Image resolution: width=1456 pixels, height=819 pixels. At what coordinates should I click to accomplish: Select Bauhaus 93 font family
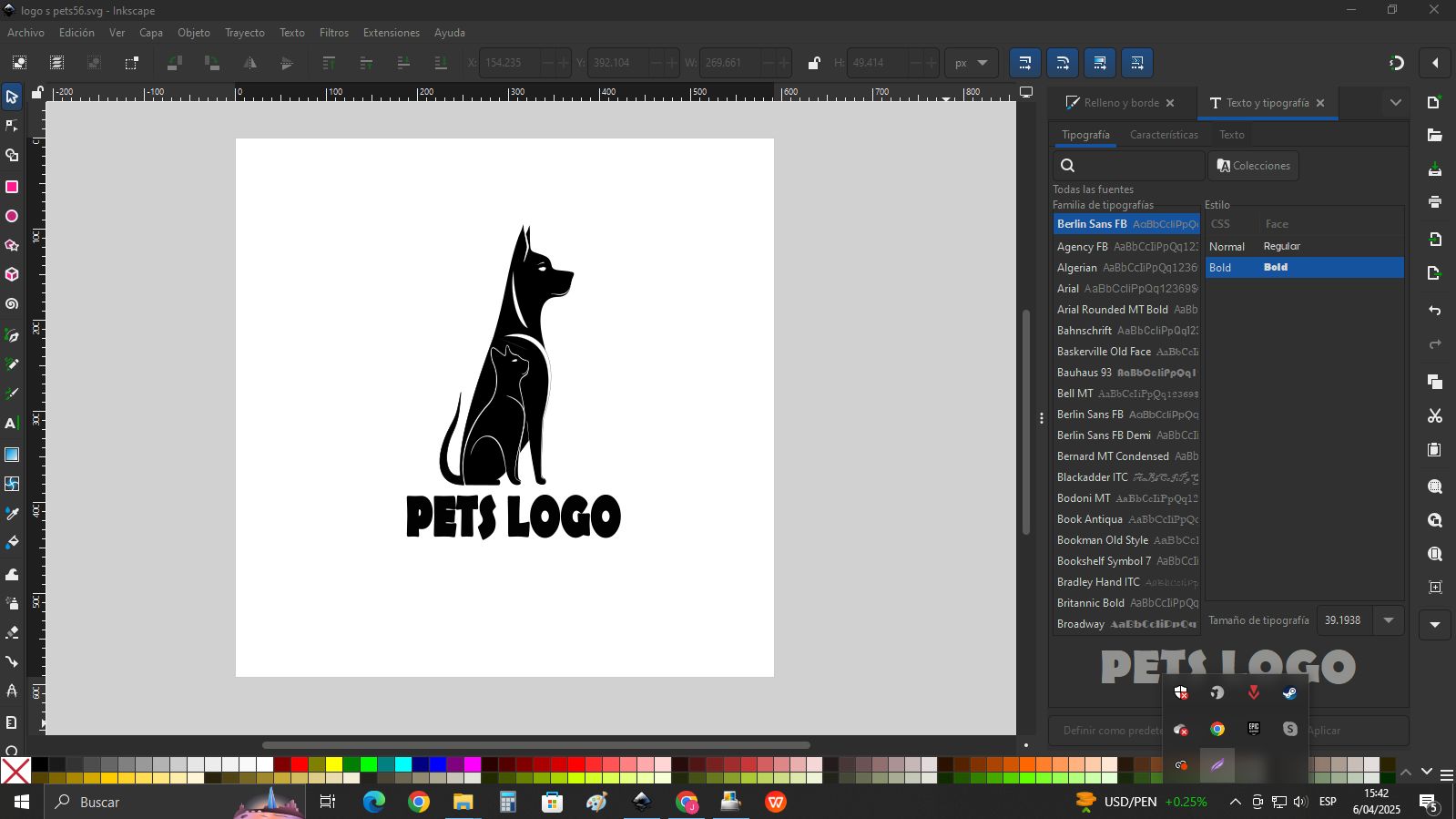[x=1084, y=373]
